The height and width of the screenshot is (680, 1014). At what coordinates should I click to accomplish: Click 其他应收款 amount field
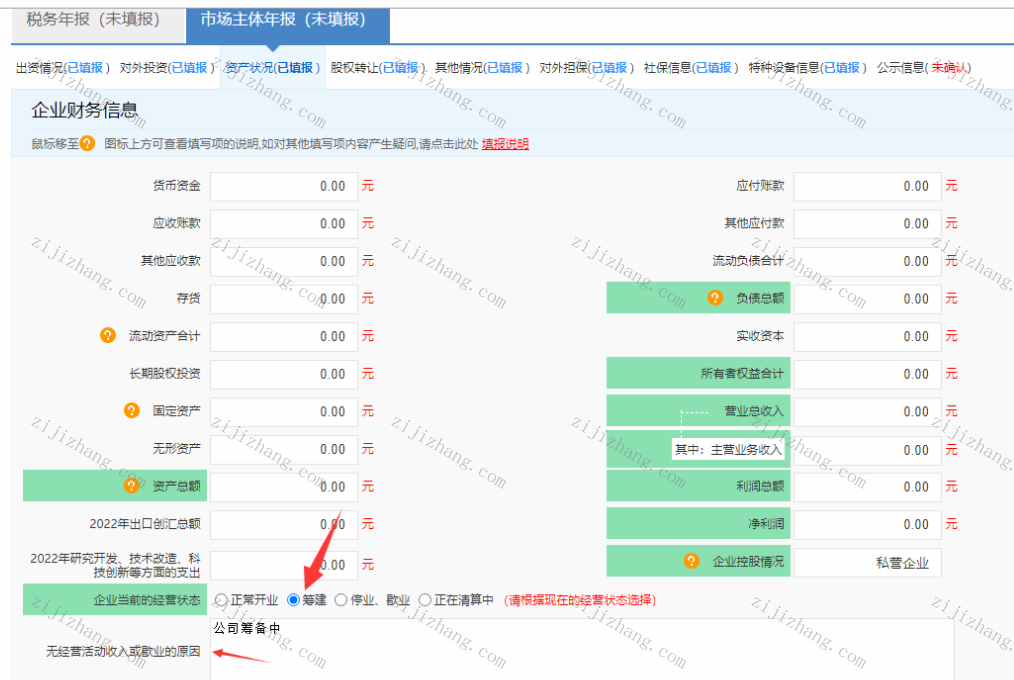click(284, 261)
